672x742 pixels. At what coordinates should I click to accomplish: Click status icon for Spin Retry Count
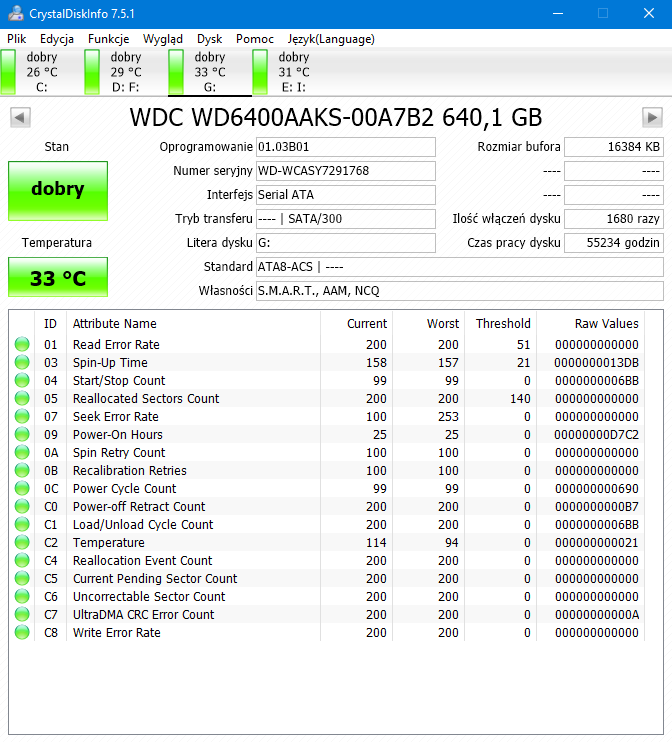(x=22, y=452)
